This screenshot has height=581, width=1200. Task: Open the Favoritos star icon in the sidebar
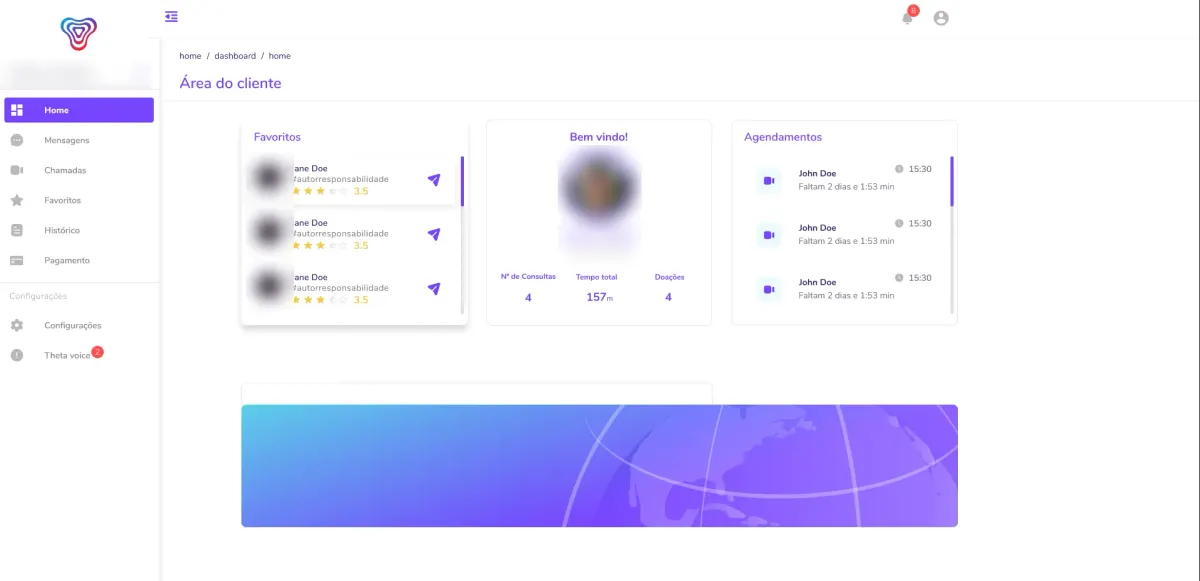coord(17,200)
